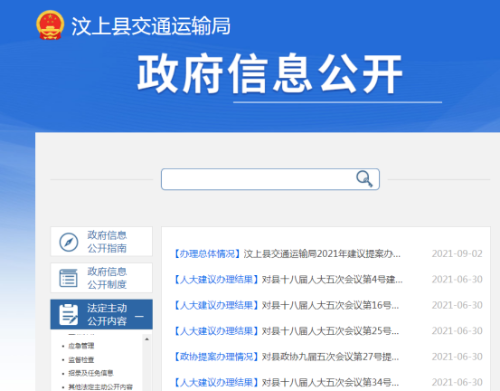This screenshot has width=500, height=391.
Task: Open the 政府信息公开制度 menu
Action: [102, 278]
